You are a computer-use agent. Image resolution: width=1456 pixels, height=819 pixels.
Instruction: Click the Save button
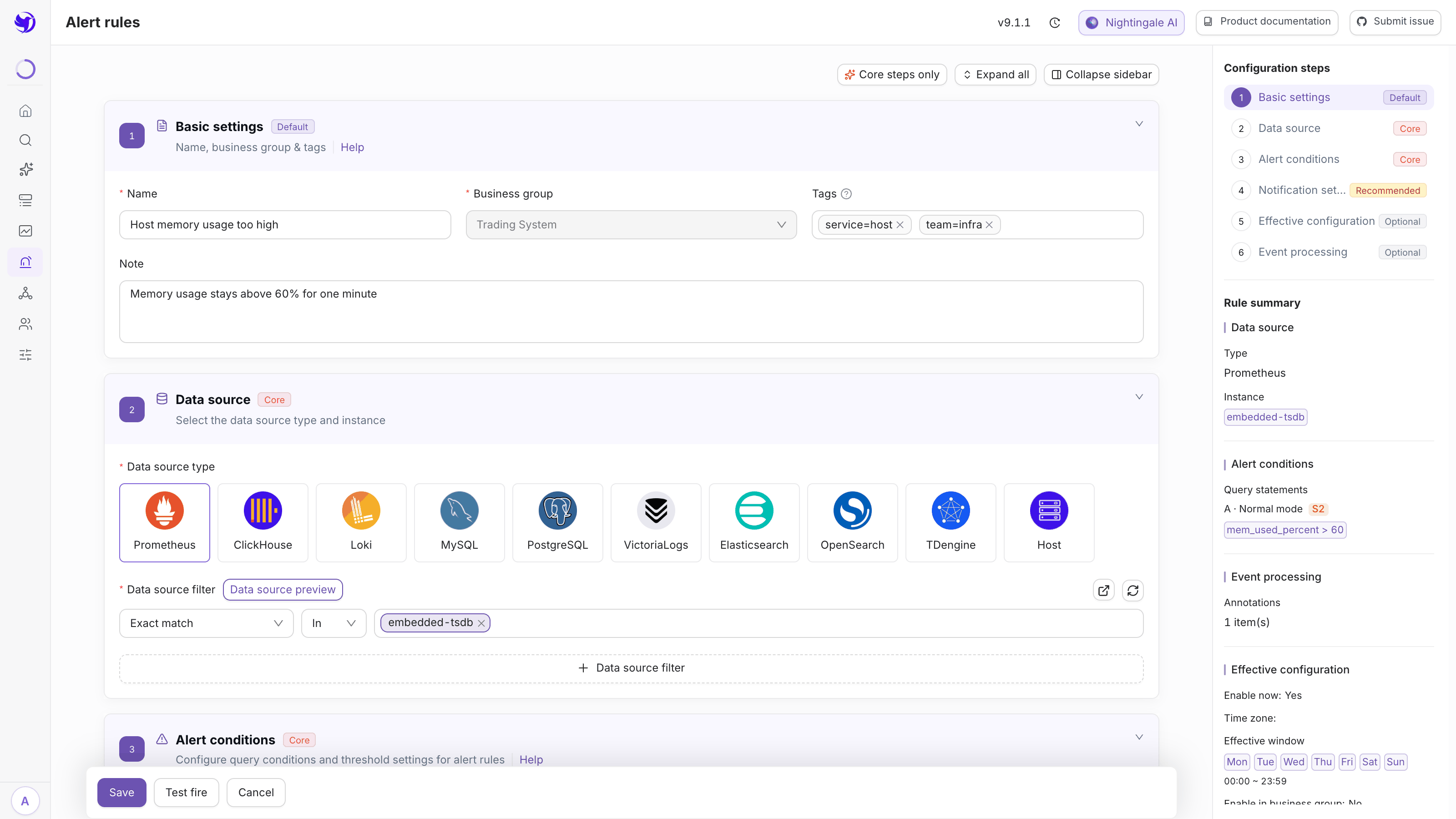(x=121, y=793)
